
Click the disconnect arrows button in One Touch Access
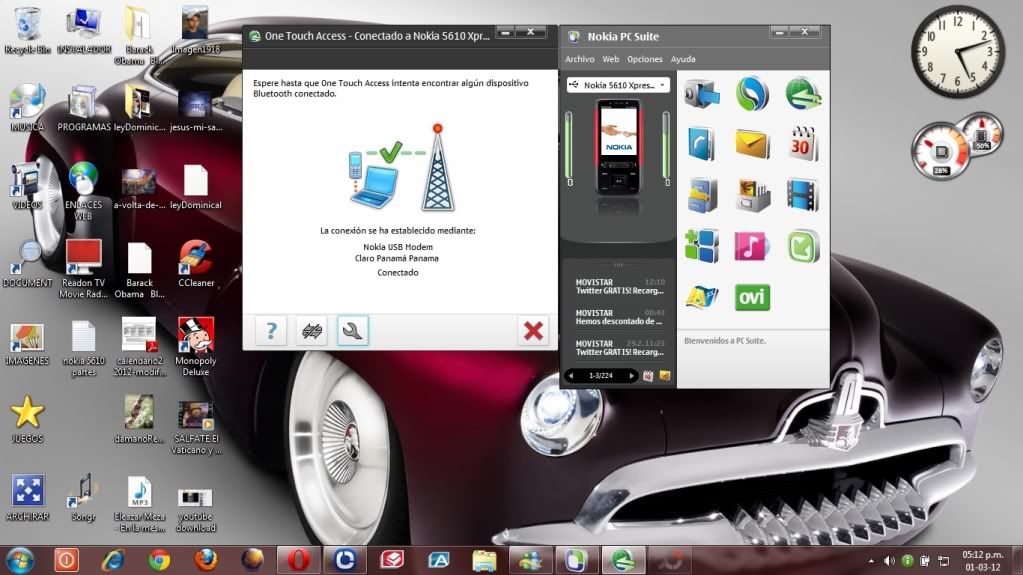click(312, 331)
